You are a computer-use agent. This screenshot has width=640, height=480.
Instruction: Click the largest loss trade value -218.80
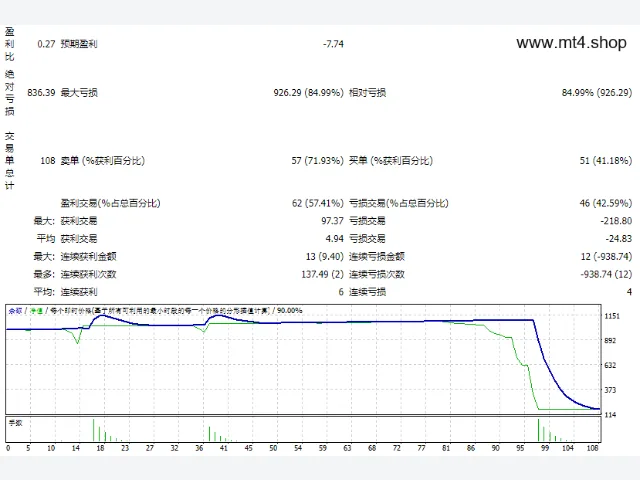(x=616, y=221)
